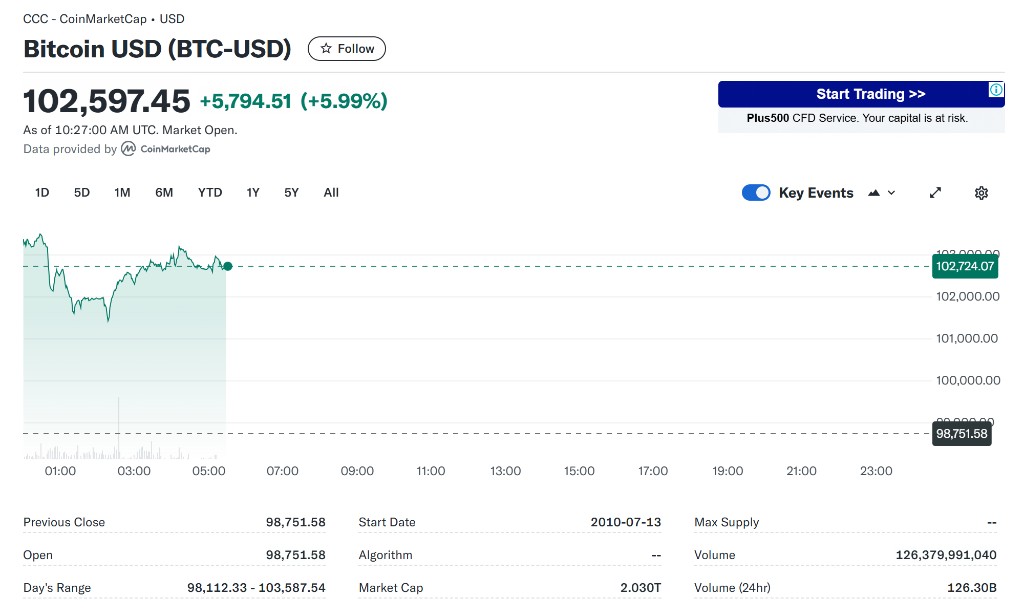Select the mountain chart type icon
The image size is (1024, 611).
[874, 193]
